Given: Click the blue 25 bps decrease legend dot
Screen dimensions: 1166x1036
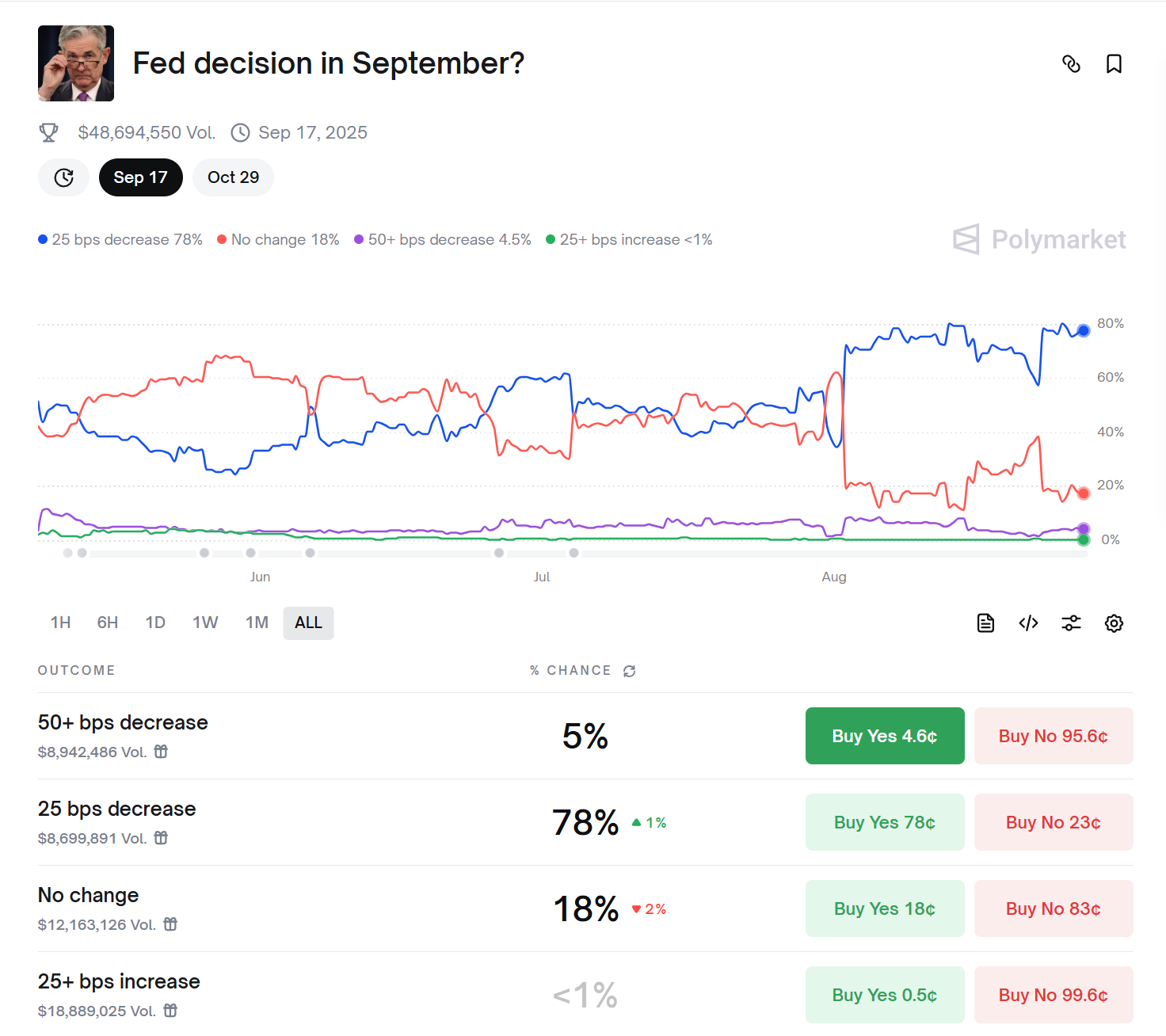Looking at the screenshot, I should pos(43,240).
